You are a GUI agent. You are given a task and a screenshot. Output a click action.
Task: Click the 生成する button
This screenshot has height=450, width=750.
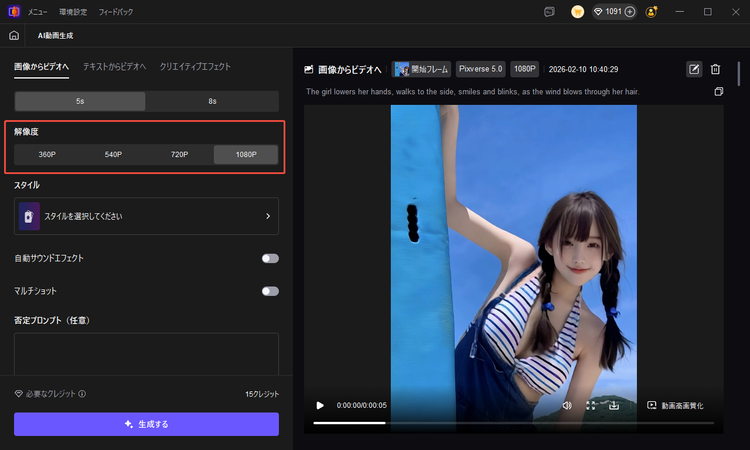click(146, 424)
